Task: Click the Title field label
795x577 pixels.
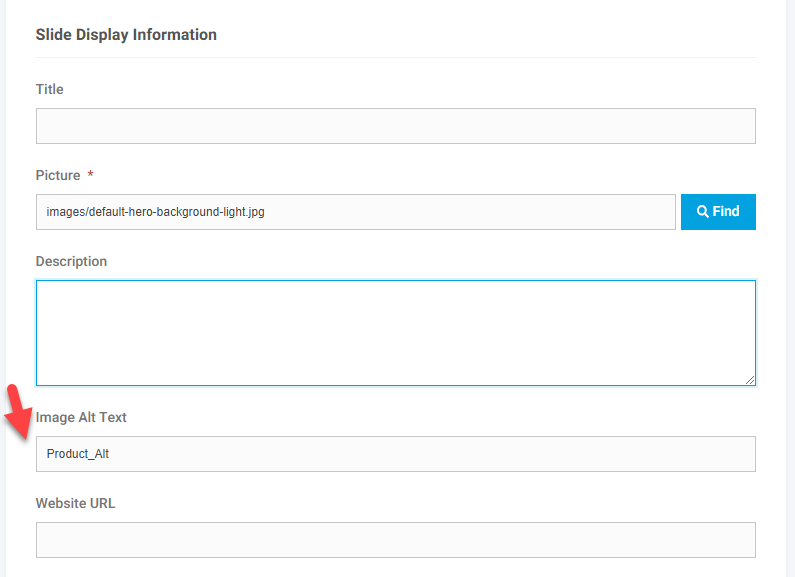Action: coord(50,89)
